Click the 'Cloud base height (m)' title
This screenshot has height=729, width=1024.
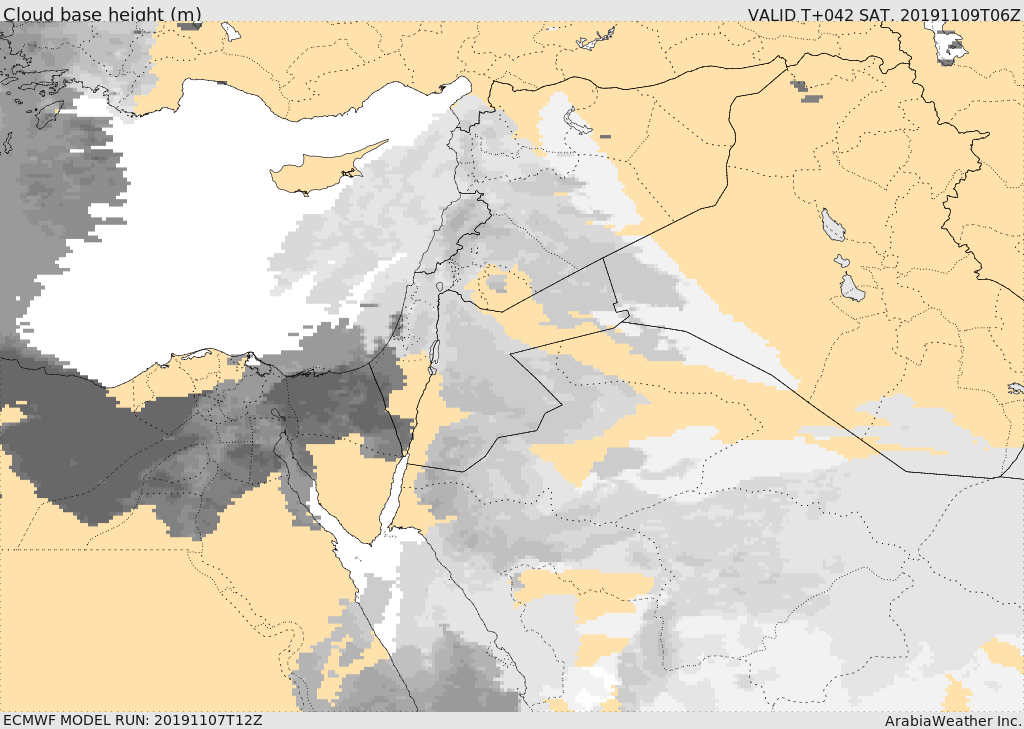pyautogui.click(x=103, y=14)
